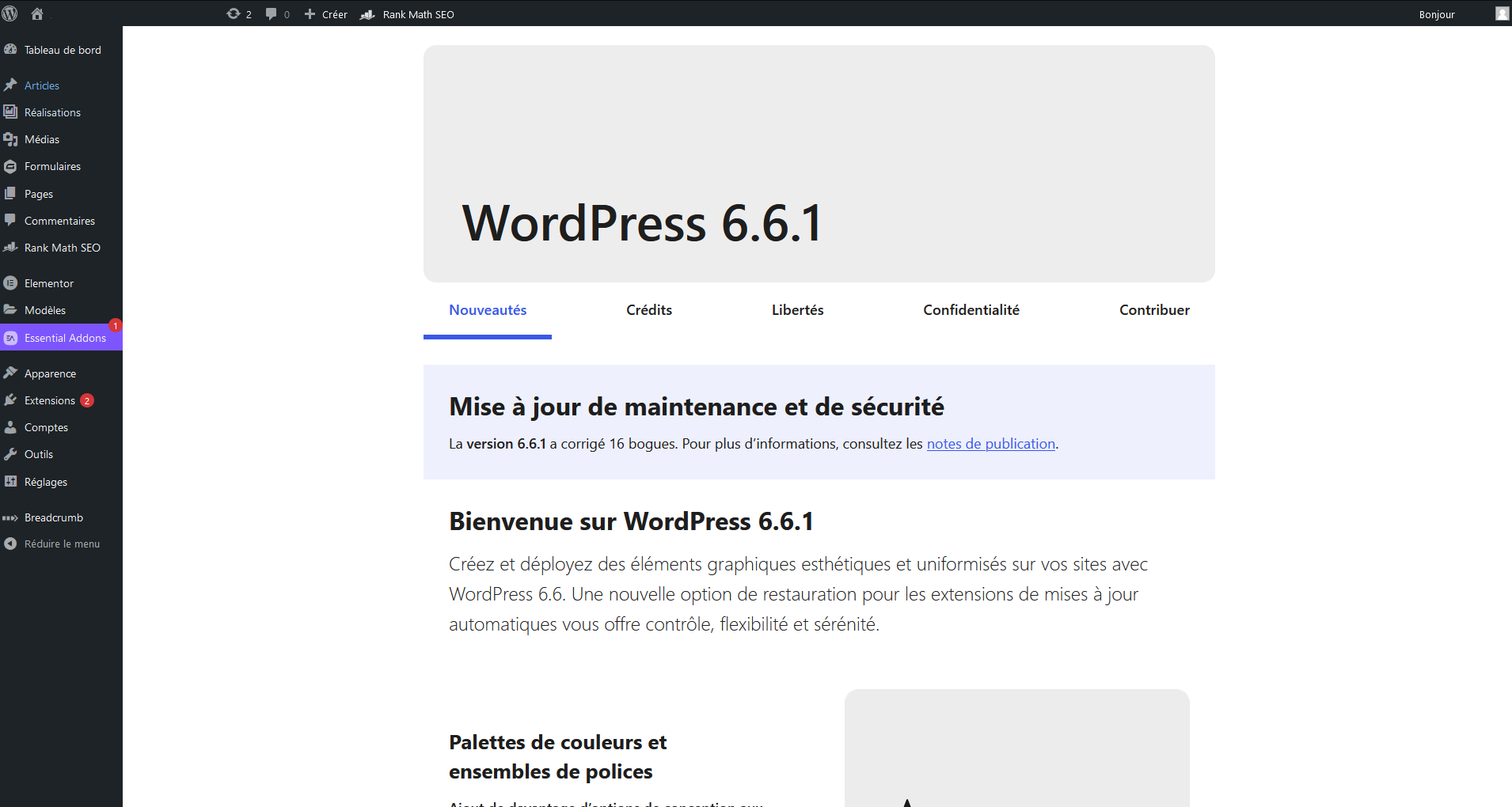Click Réduire le menu label

point(62,544)
